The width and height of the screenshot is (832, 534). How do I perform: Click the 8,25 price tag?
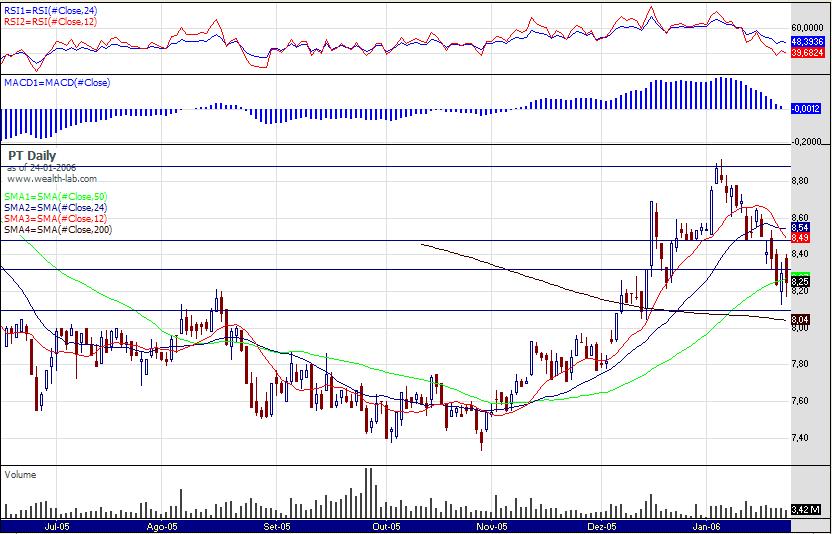click(x=800, y=281)
